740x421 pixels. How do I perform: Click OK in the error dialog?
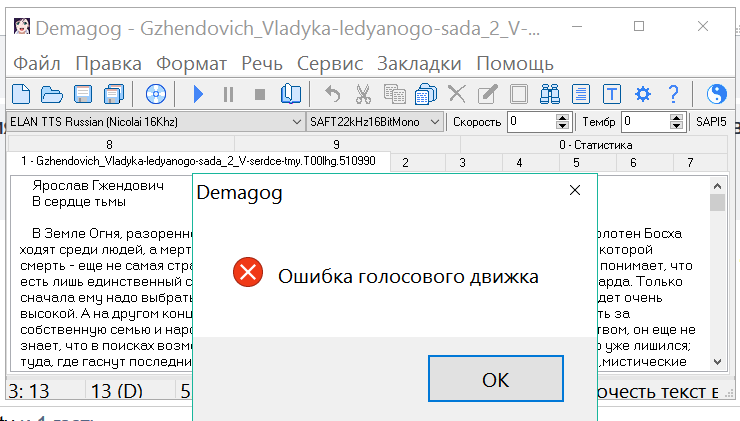[x=496, y=379]
